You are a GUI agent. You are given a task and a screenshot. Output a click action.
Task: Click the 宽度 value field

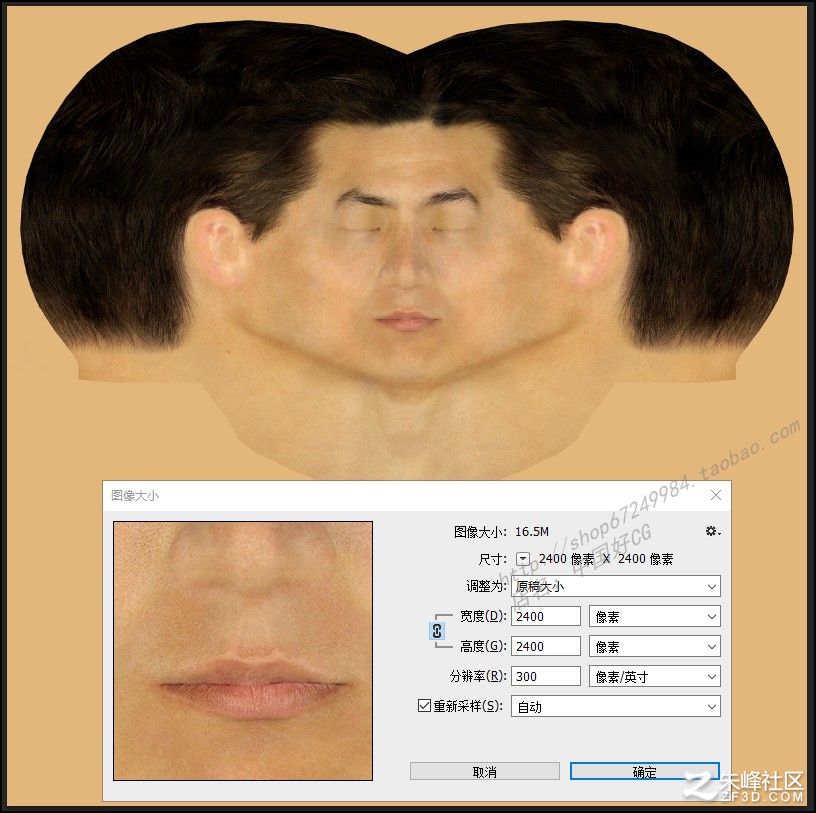pyautogui.click(x=546, y=616)
